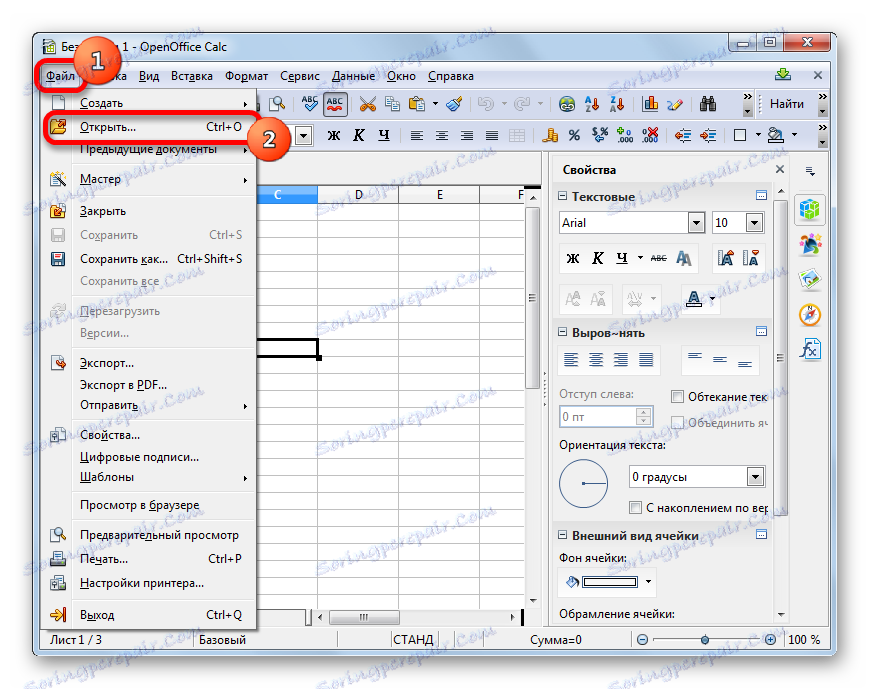This screenshot has height=689, width=870.
Task: Click Add Decimal Place icon
Action: [x=625, y=135]
